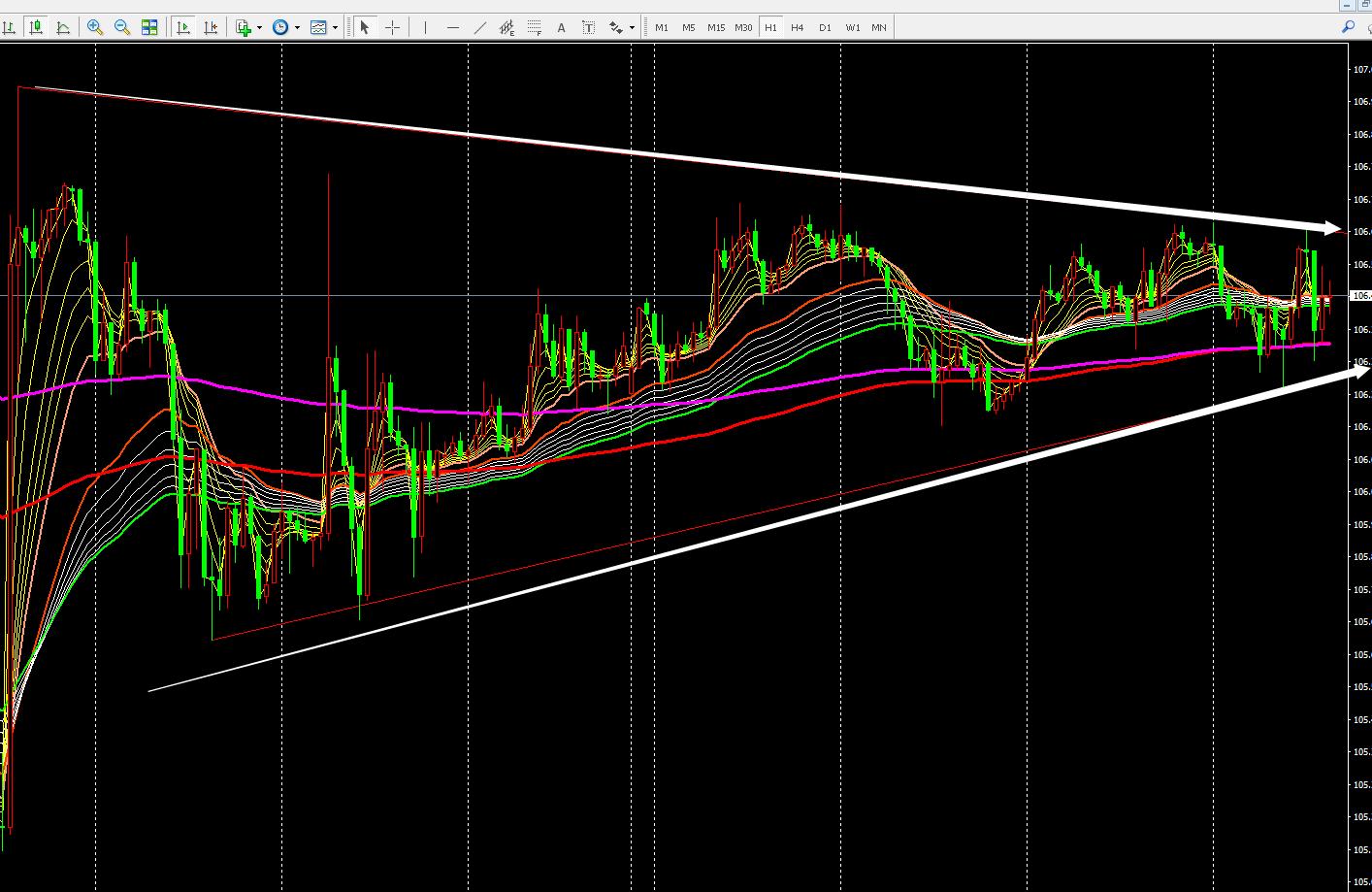Choose the Equidistant Channel tool
The width and height of the screenshot is (1372, 892).
[x=506, y=27]
